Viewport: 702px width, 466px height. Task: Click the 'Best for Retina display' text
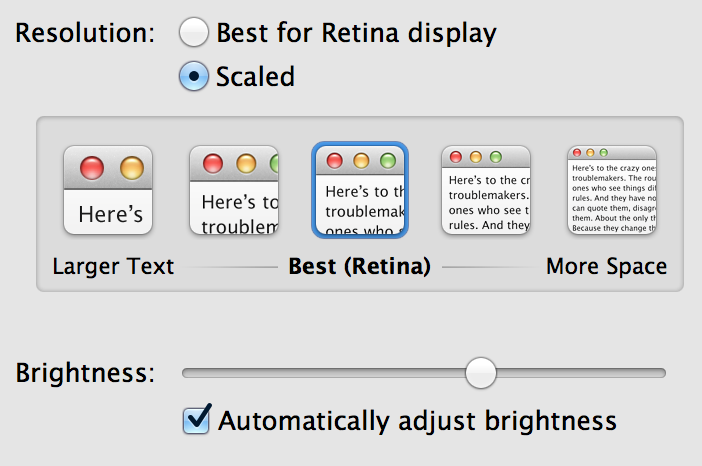(x=356, y=33)
